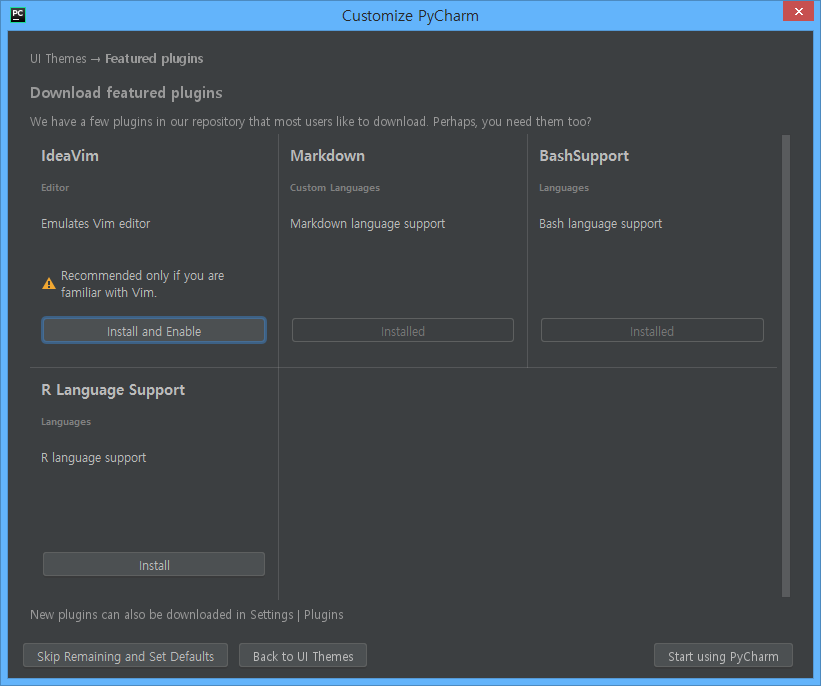Install and enable the IdeaVim plugin
The height and width of the screenshot is (686, 821).
[154, 330]
